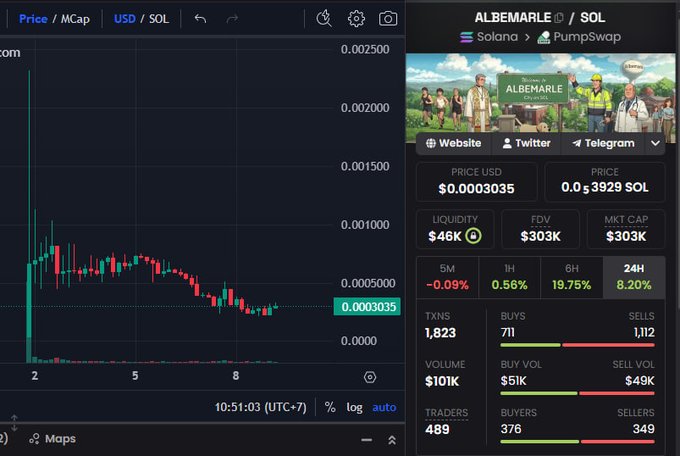The image size is (680, 456).
Task: Click the VOLUME $101K value
Action: click(x=442, y=381)
